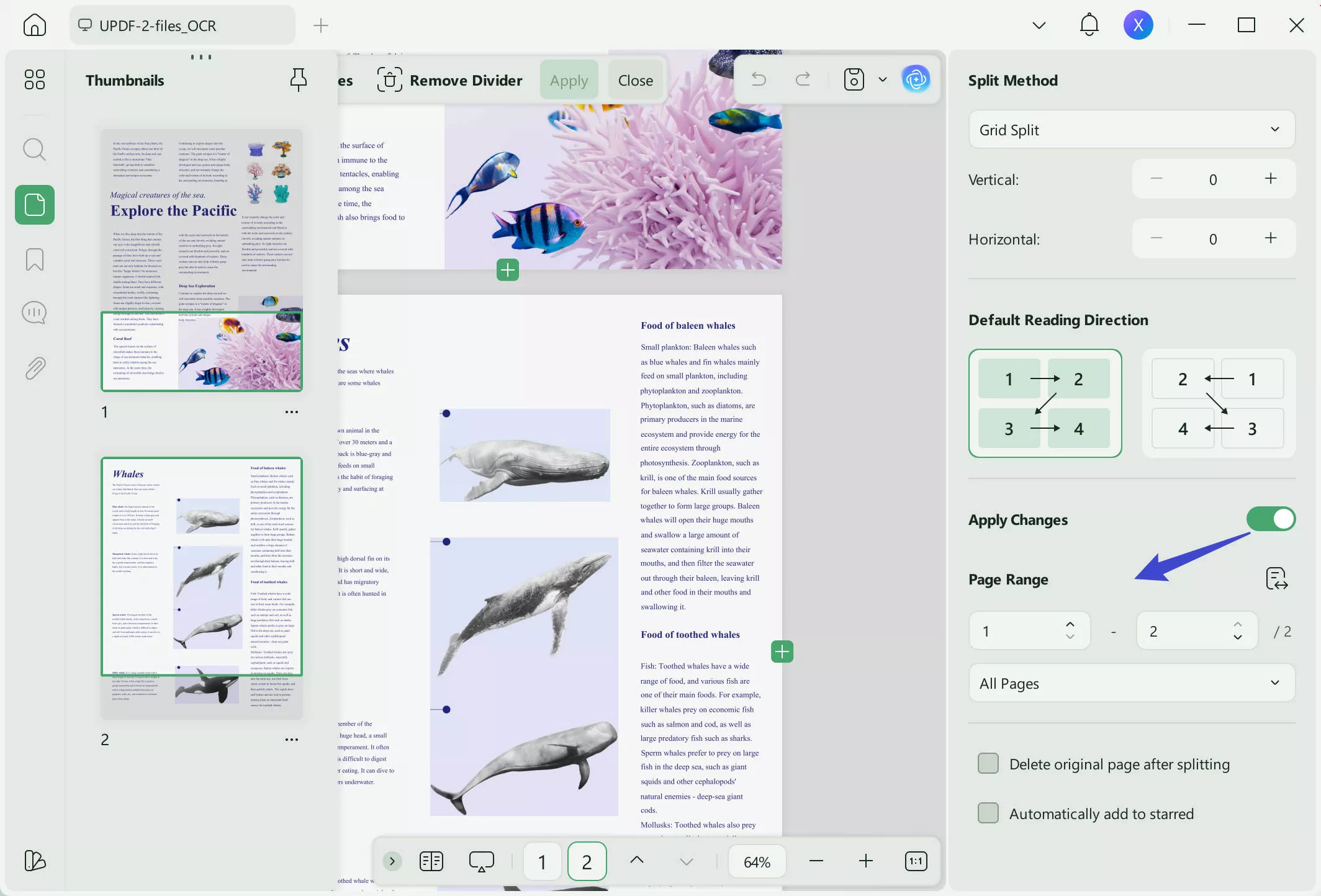
Task: Switch to two-page book view mode
Action: click(x=431, y=861)
